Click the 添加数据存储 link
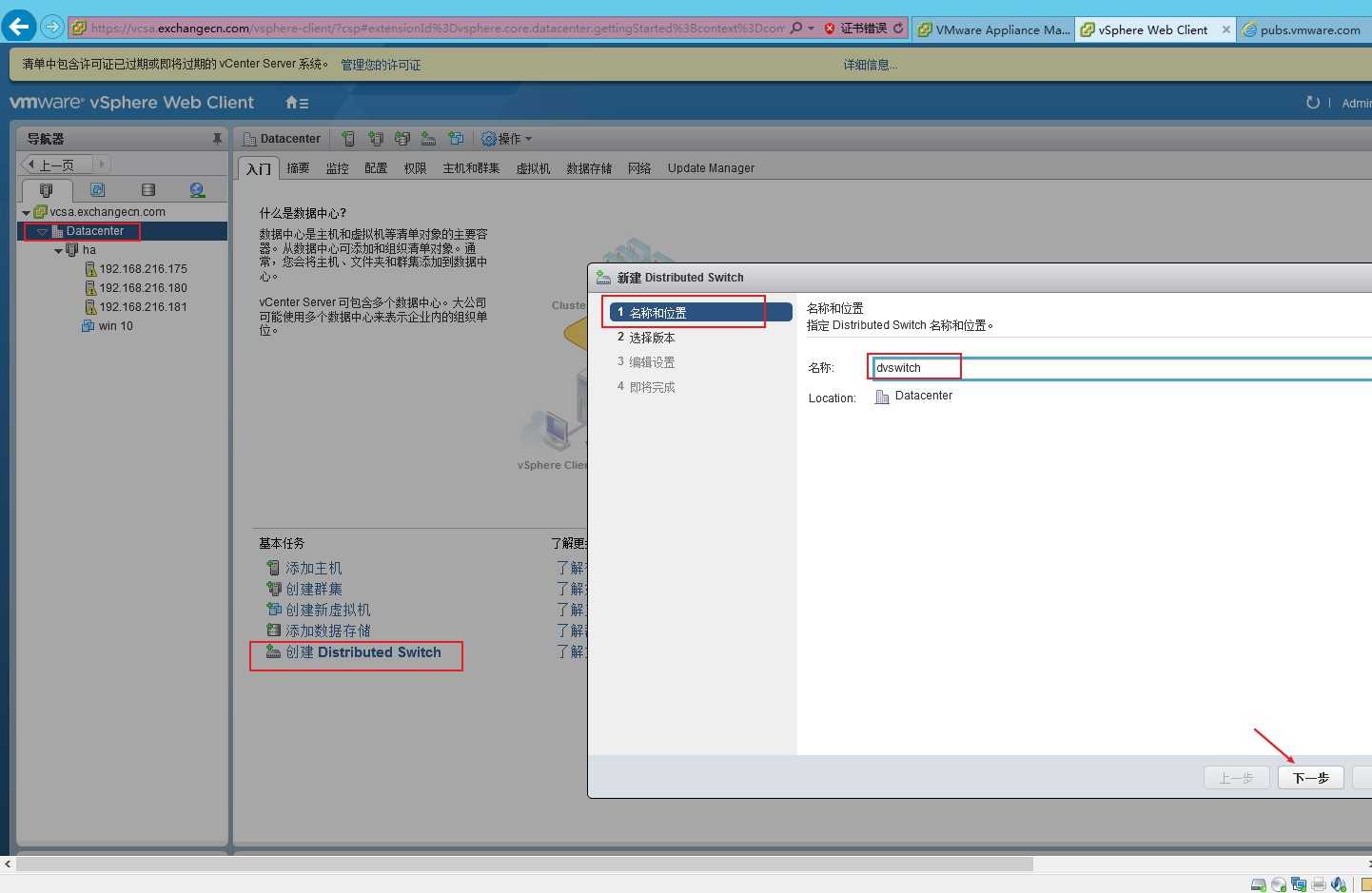The width and height of the screenshot is (1372, 893). (328, 631)
